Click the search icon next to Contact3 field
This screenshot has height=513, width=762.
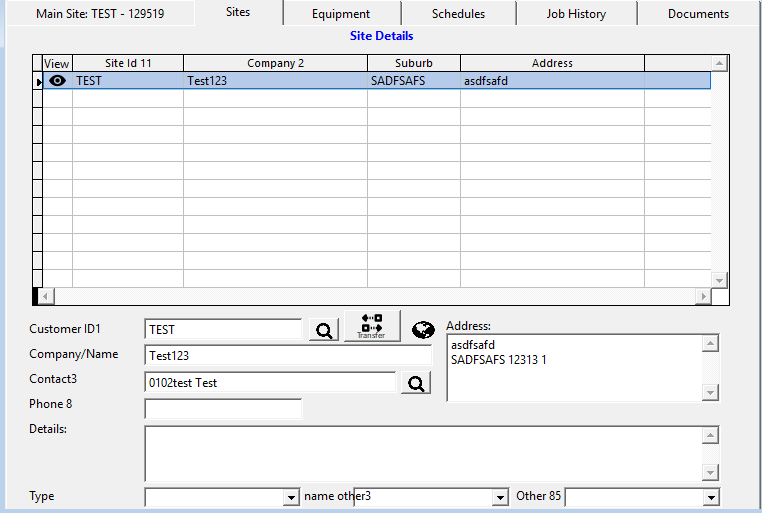coord(416,383)
